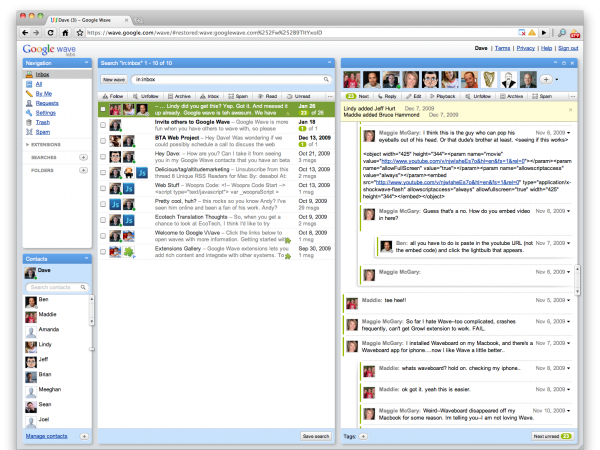Image resolution: width=600 pixels, height=450 pixels.
Task: Add a contact with plus next to Manage contacts
Action: click(84, 436)
